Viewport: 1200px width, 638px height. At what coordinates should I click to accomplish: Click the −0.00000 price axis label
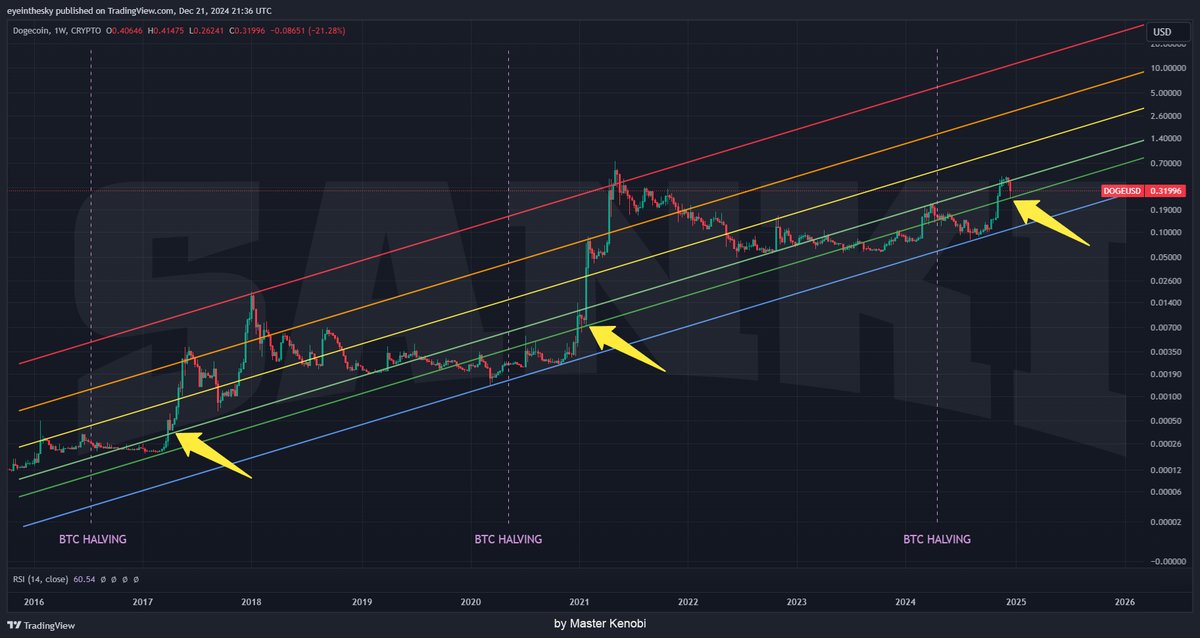point(1167,562)
